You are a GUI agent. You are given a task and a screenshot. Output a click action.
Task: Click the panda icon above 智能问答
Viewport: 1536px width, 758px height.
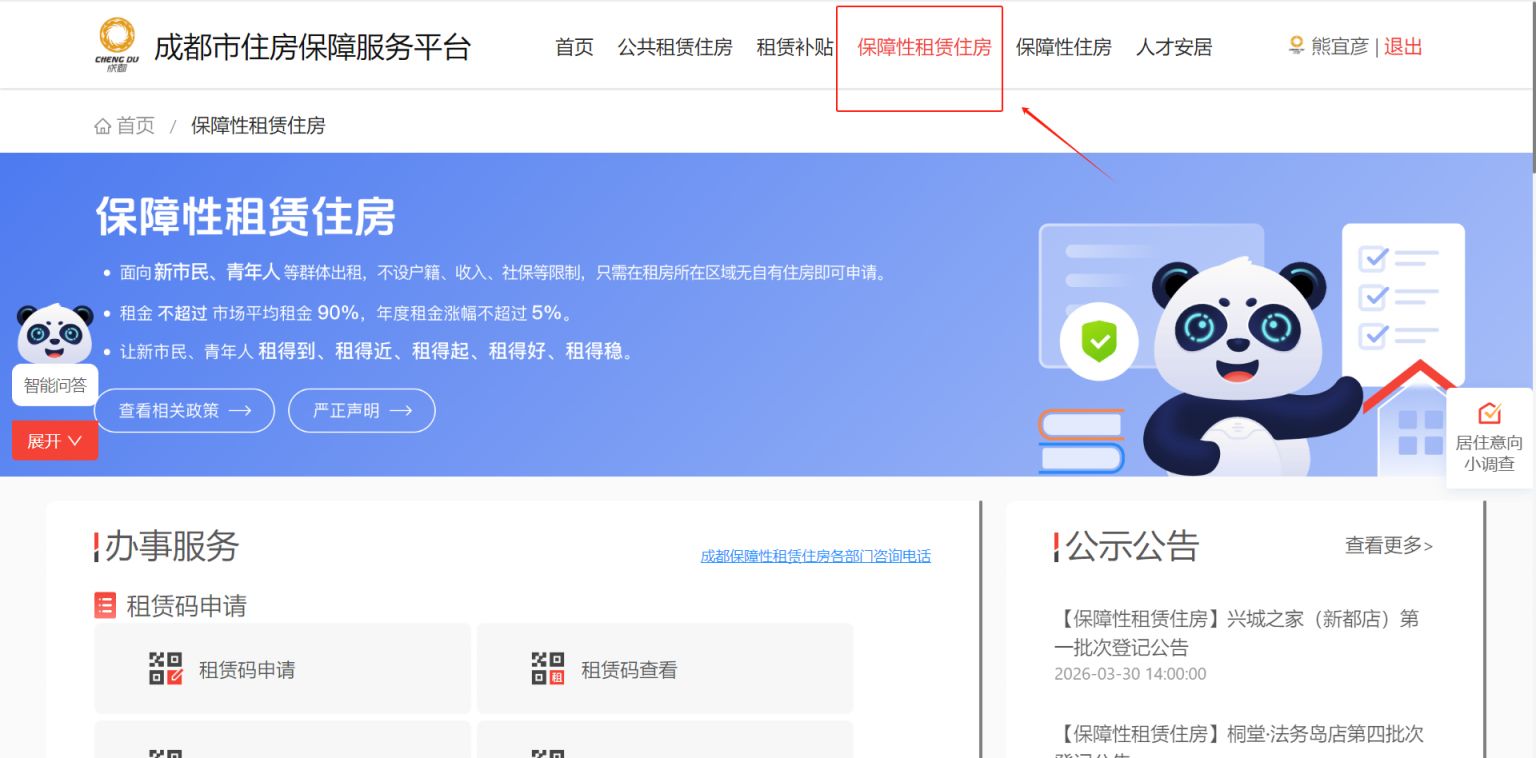point(55,333)
